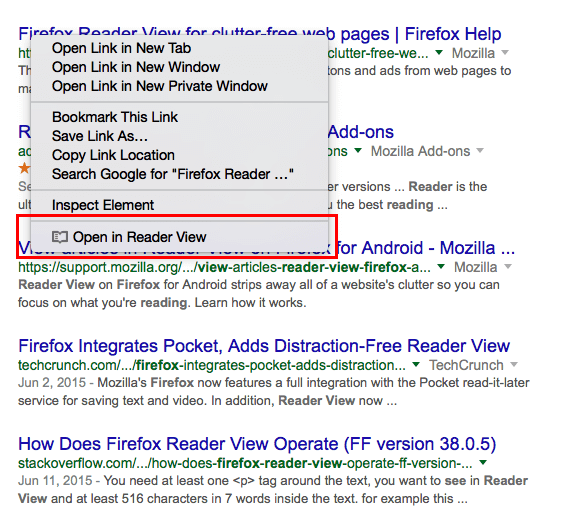Screen dimensions: 588x521
Task: Expand green arrow beside the Add-ons result URL
Action: (358, 151)
